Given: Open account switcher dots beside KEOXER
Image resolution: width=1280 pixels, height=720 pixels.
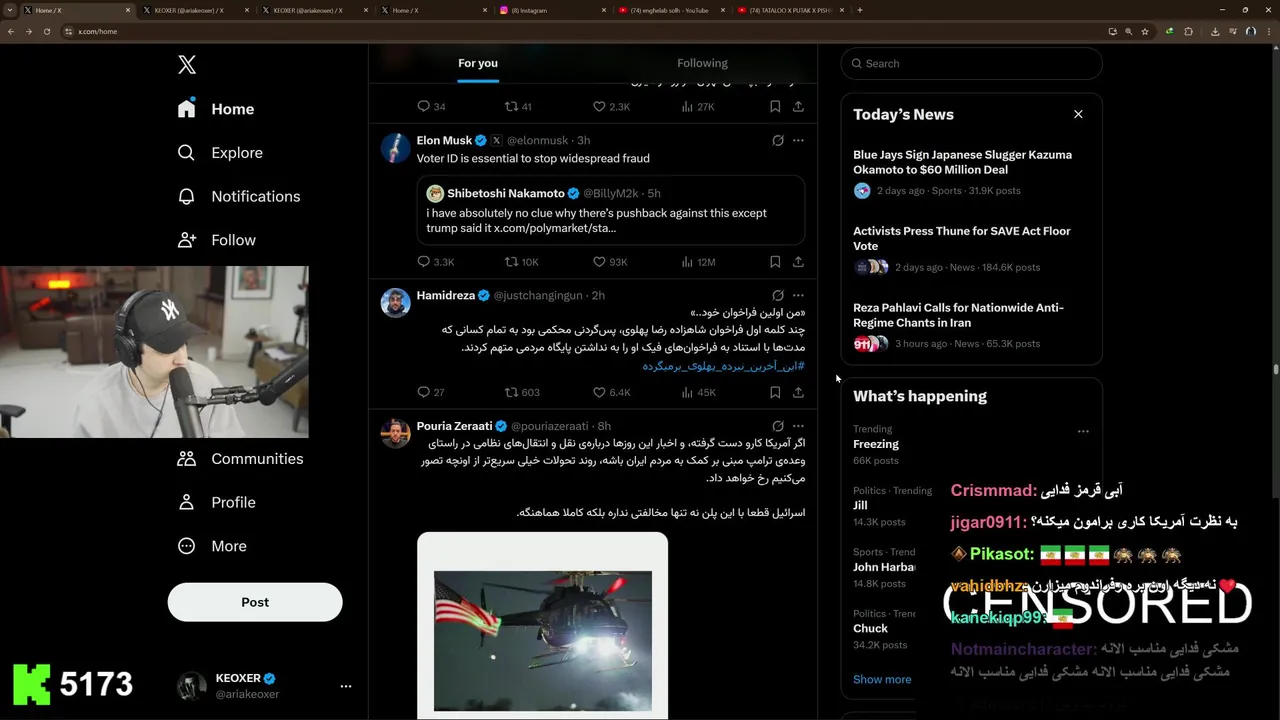Looking at the screenshot, I should point(346,686).
